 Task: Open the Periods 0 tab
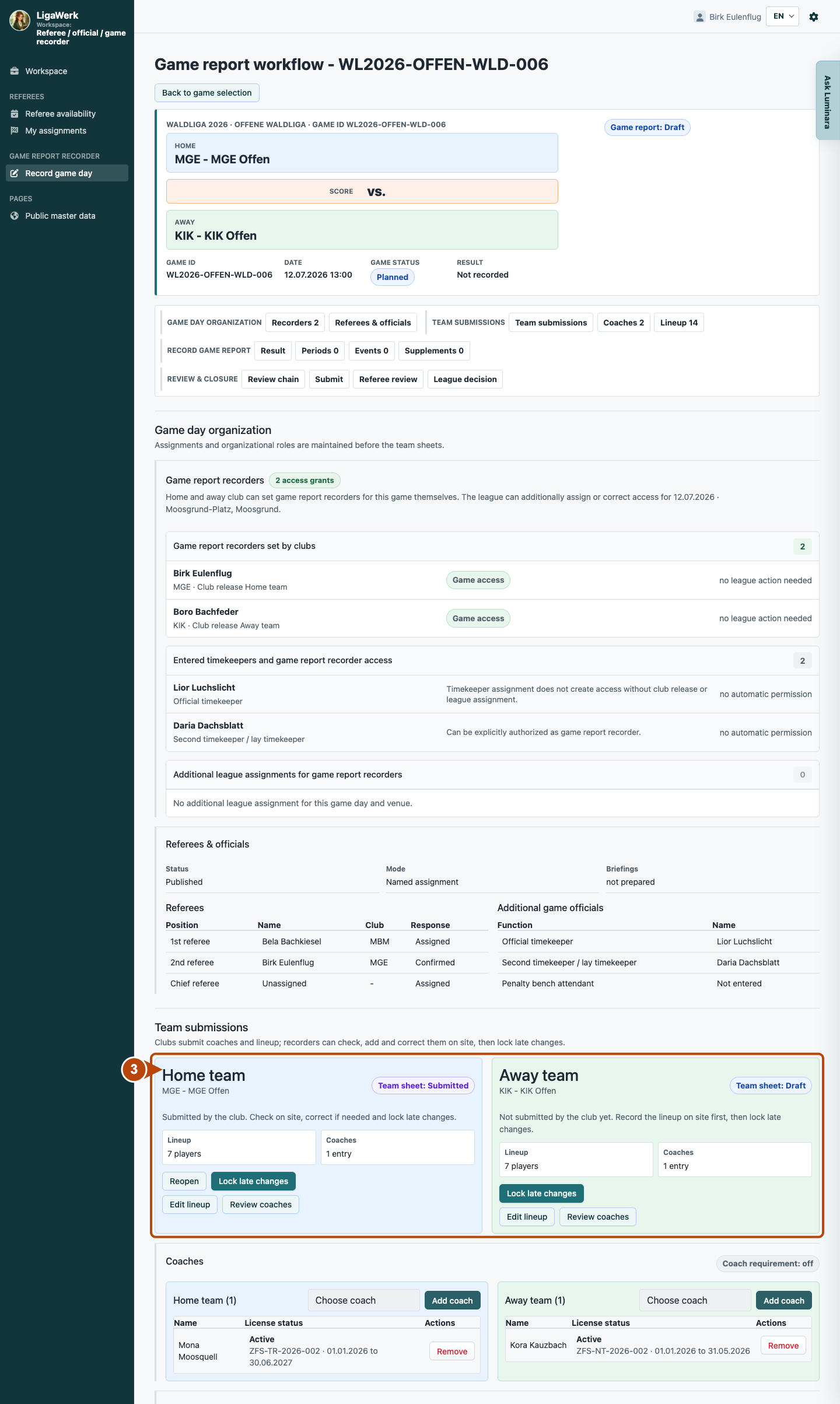[x=320, y=351]
